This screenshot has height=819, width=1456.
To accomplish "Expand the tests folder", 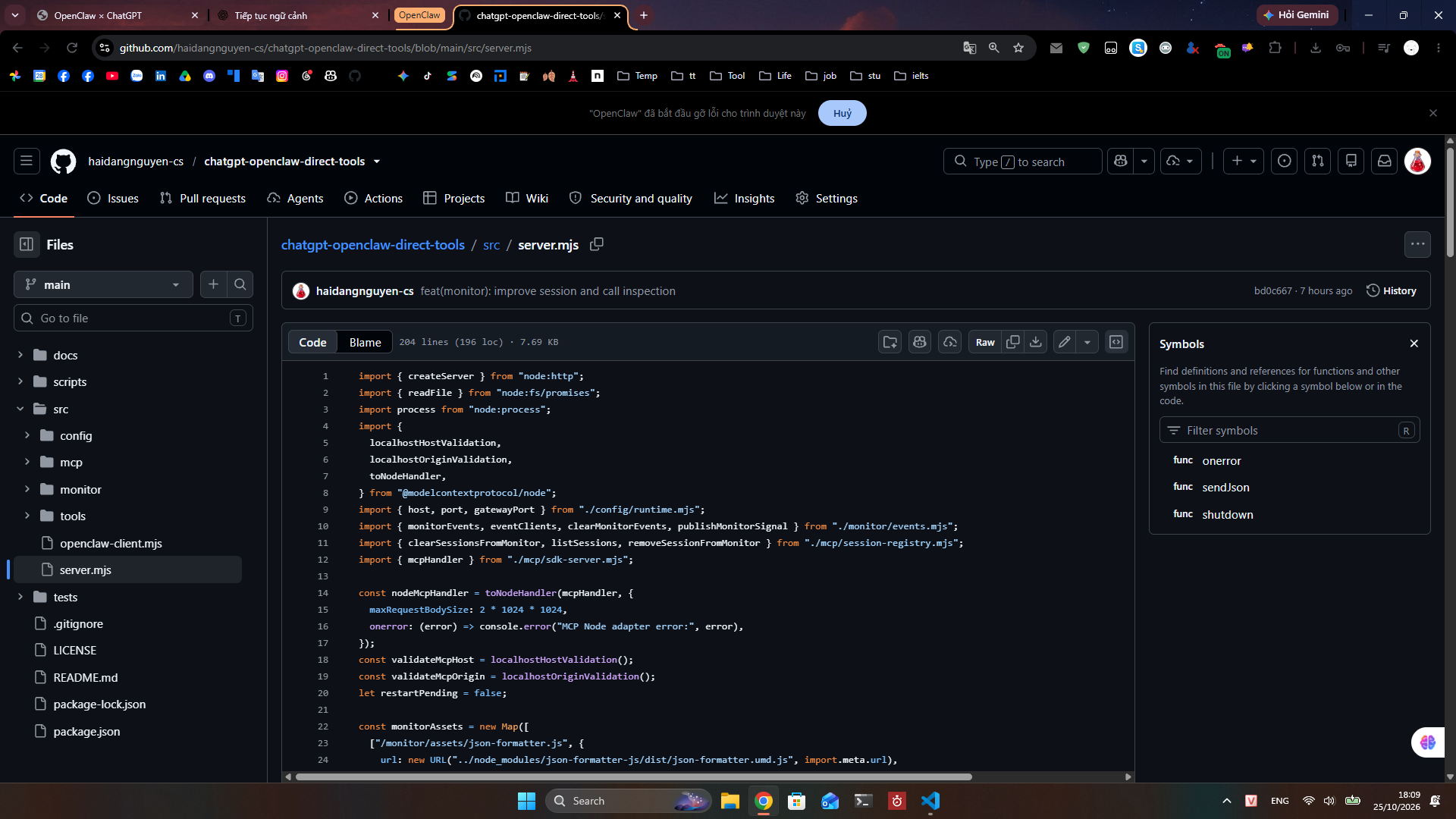I will point(20,597).
